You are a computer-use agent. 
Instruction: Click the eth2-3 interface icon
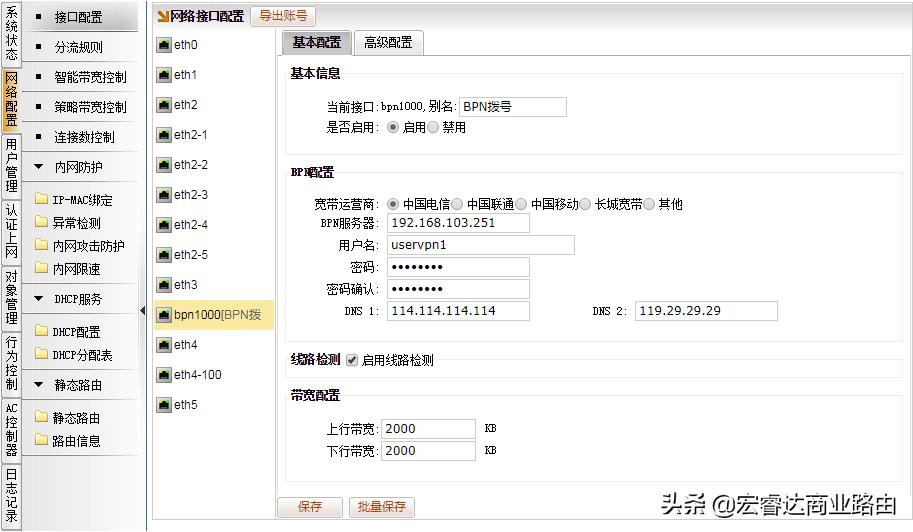[x=164, y=195]
